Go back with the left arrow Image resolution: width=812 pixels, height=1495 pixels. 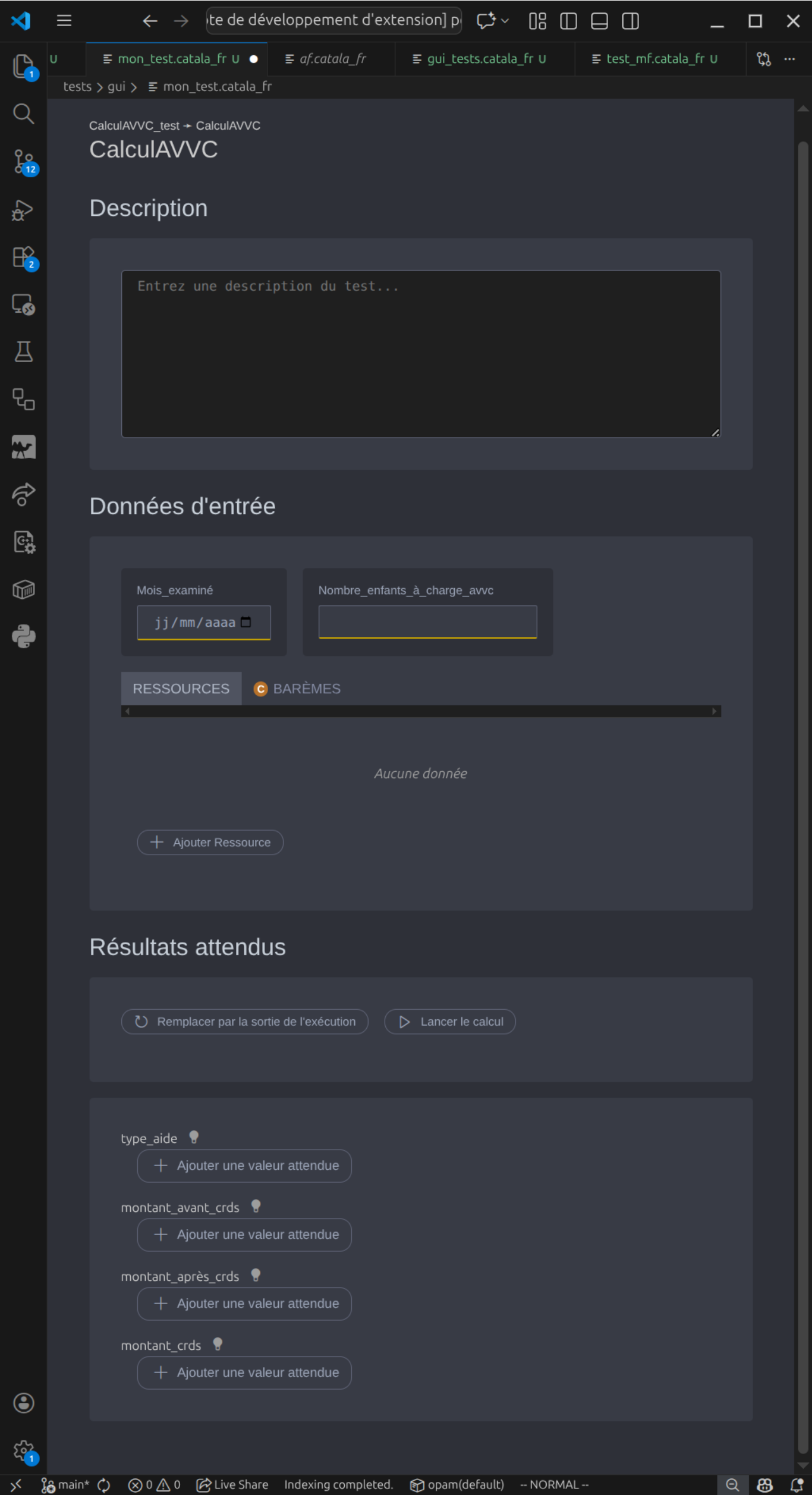(x=150, y=21)
